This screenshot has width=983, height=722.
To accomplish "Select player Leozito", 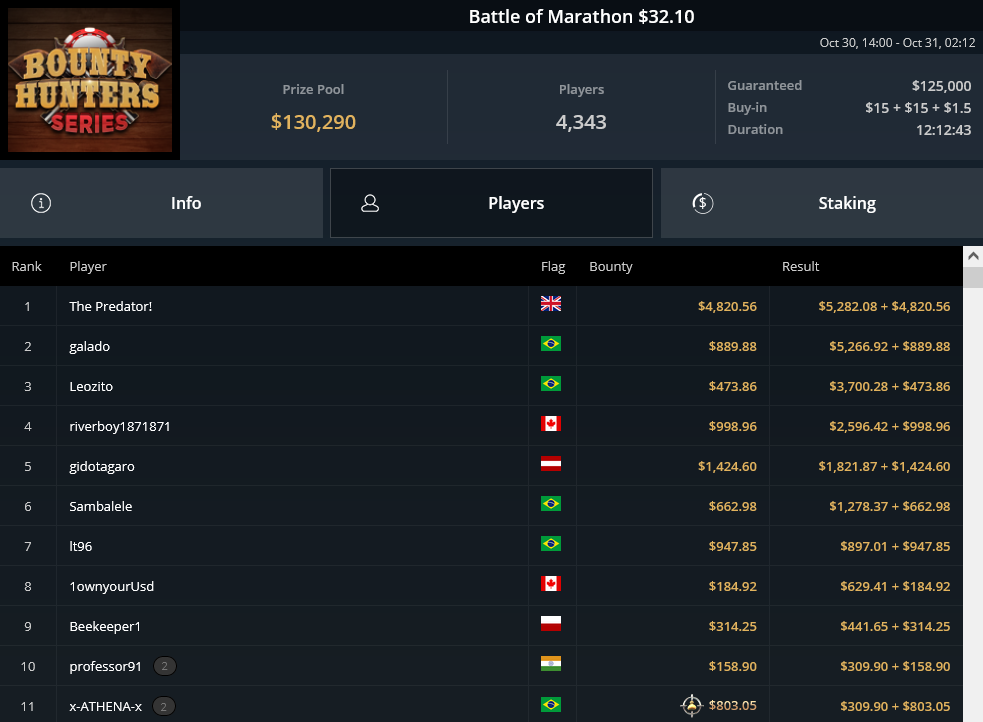I will 91,386.
